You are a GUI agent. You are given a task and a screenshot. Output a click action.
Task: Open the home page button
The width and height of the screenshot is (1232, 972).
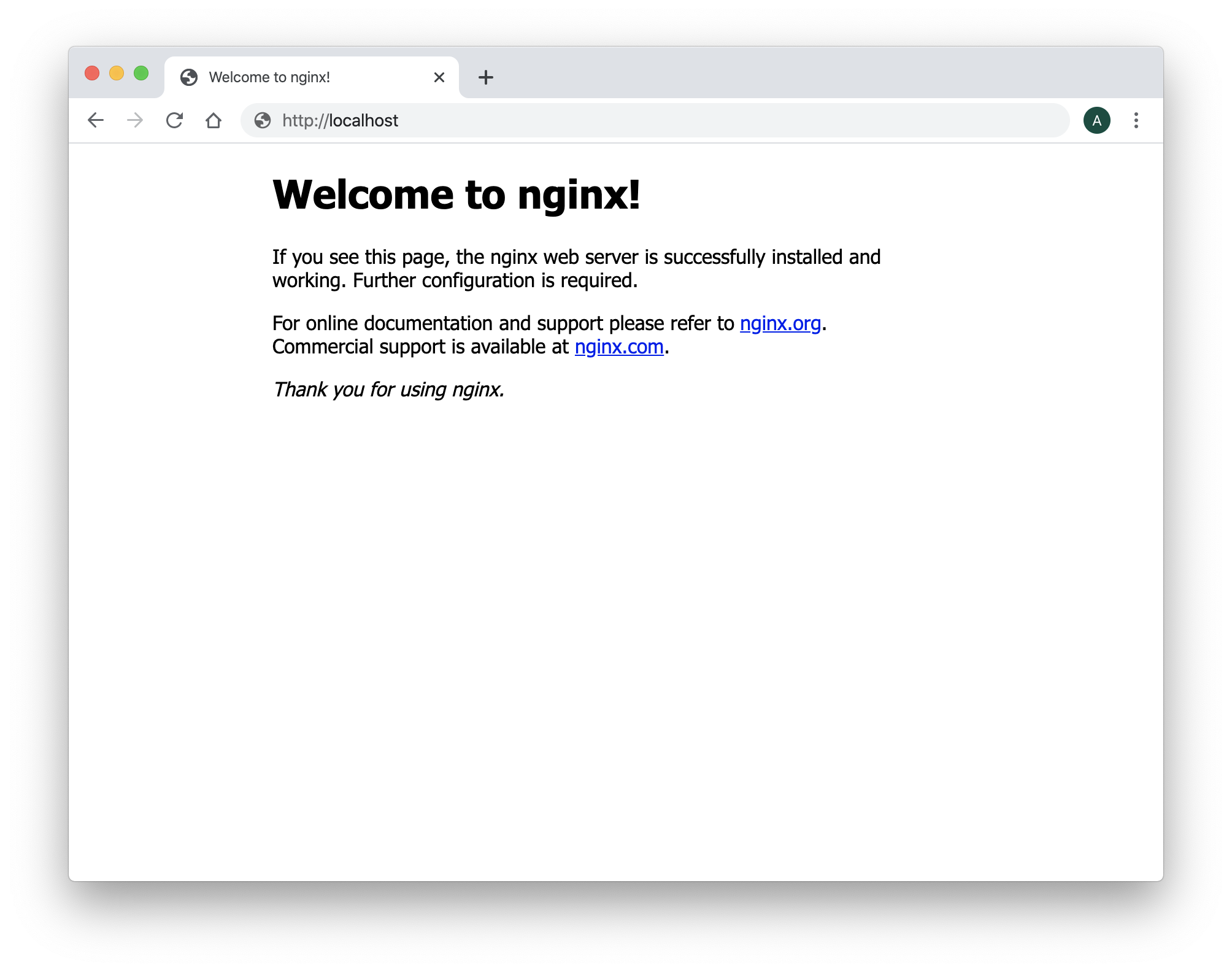[x=214, y=120]
